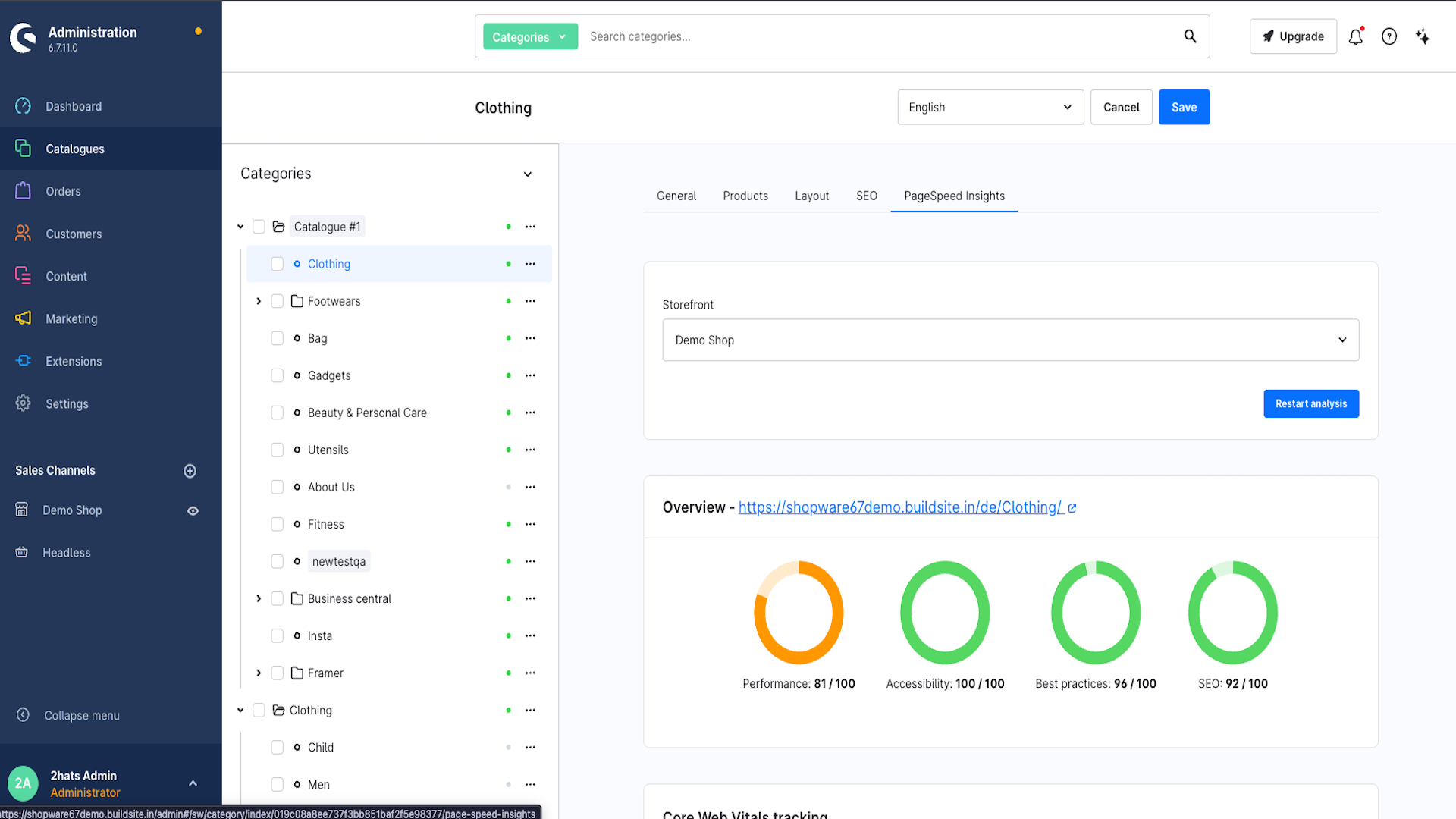Open the three-dot menu for Bag
Viewport: 1456px width, 819px height.
coord(530,338)
